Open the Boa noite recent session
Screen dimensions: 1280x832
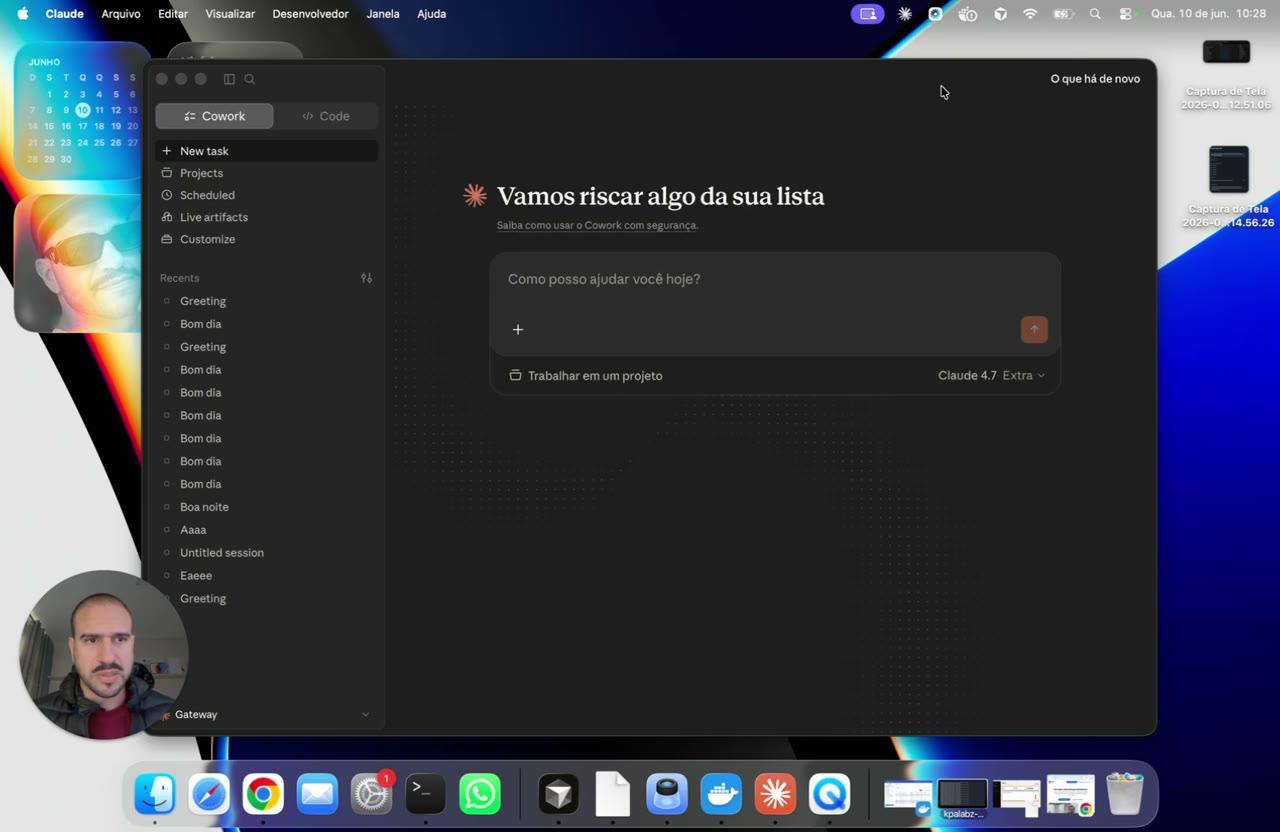point(266,507)
